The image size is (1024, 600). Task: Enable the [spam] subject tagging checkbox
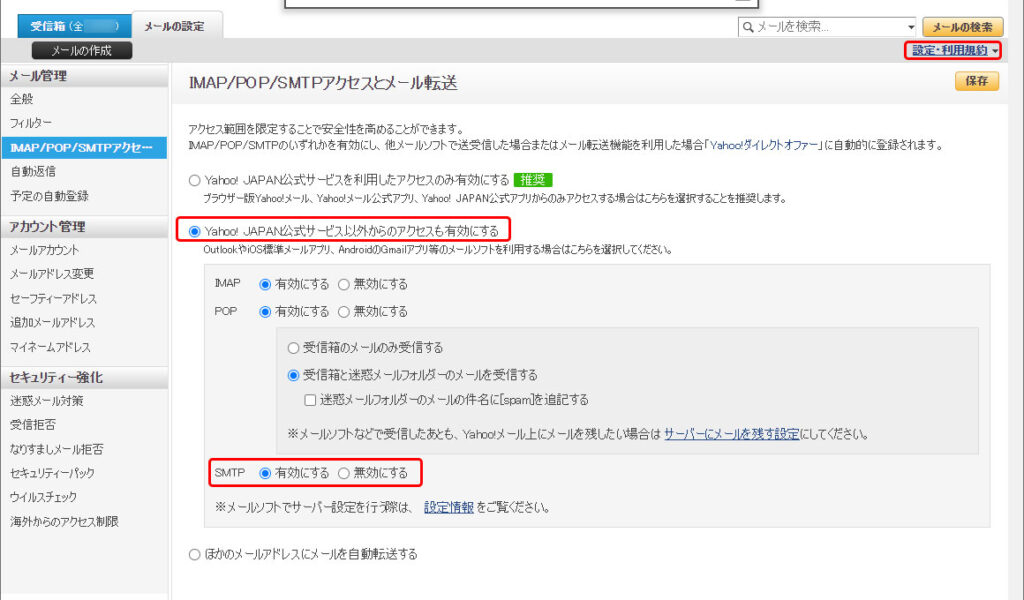310,399
